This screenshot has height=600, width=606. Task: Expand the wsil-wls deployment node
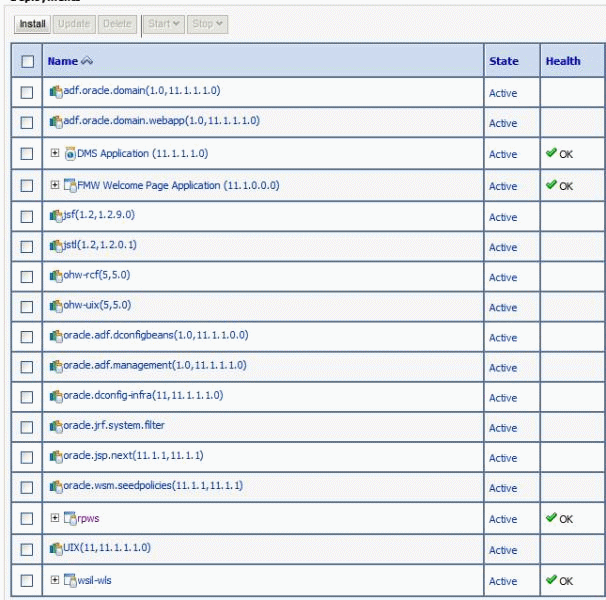coord(55,580)
